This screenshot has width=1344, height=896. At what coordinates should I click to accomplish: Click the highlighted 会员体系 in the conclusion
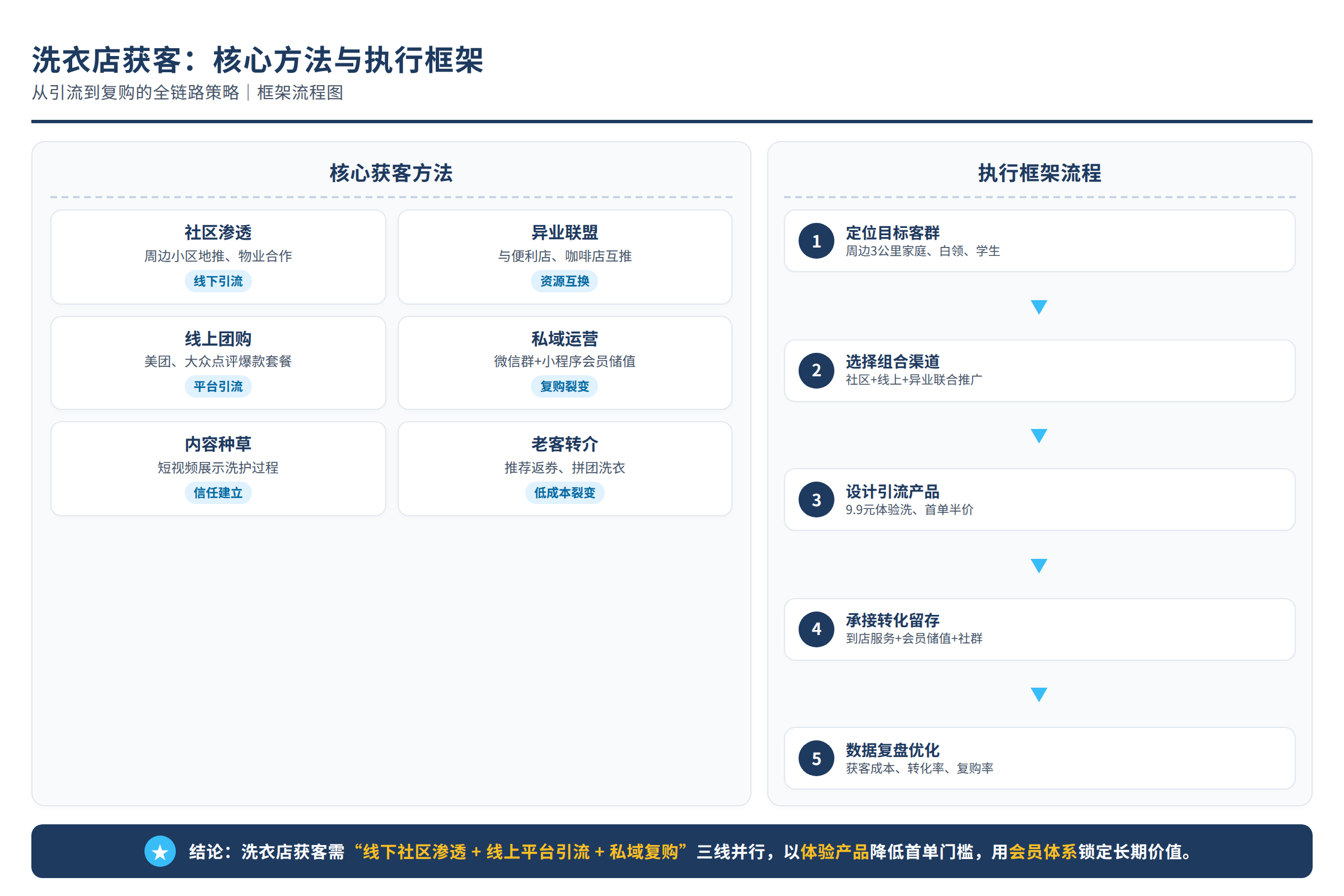tap(1043, 852)
